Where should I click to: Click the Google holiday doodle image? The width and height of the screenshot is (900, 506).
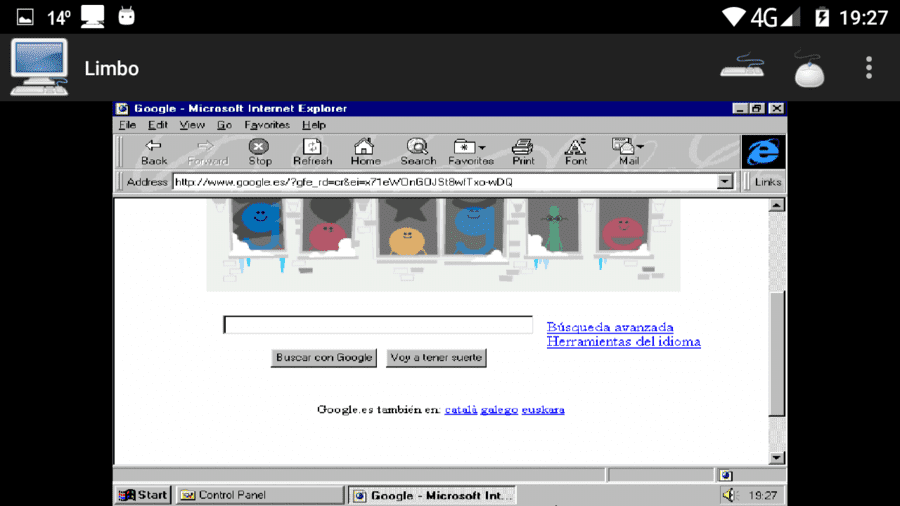tap(443, 245)
